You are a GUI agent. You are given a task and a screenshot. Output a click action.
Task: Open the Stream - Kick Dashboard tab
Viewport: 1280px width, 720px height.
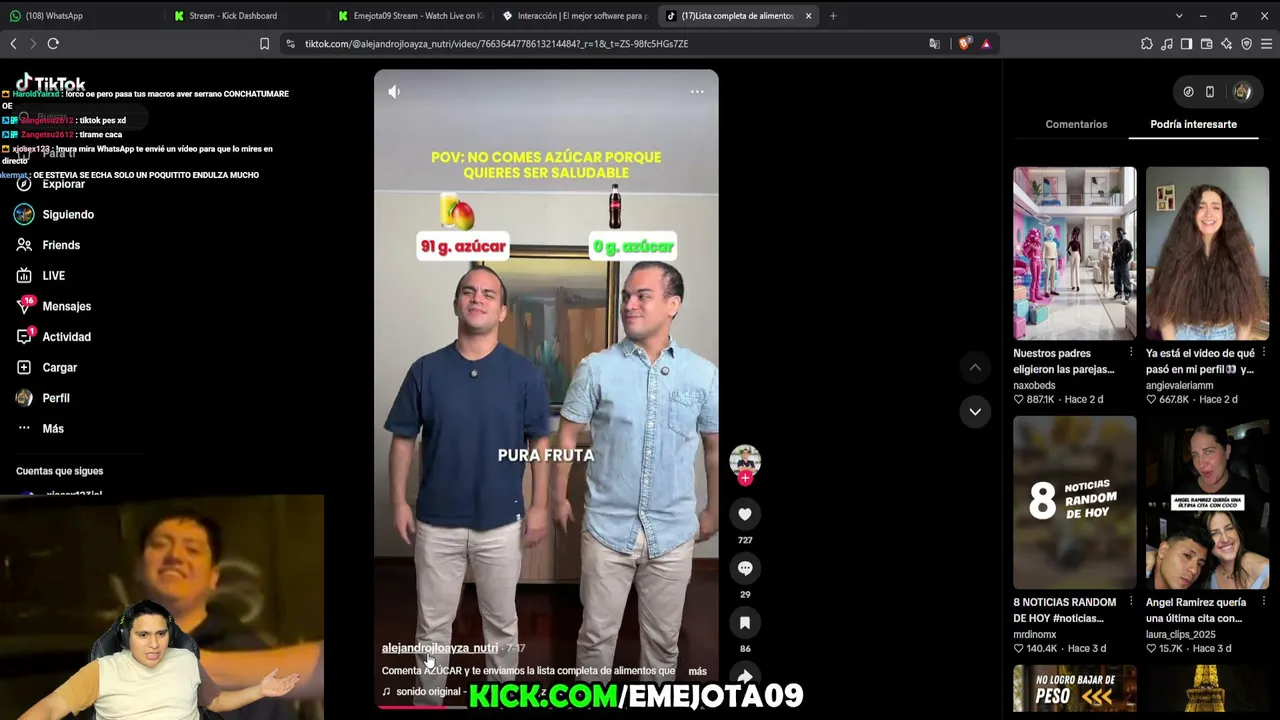tap(246, 16)
